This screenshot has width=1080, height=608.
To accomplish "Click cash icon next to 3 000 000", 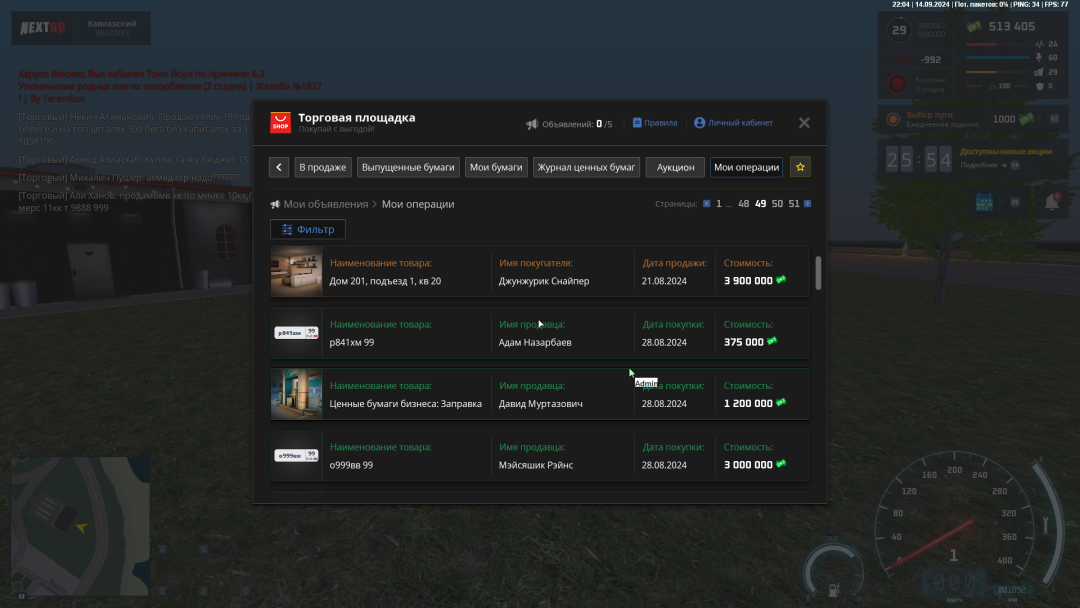I will pos(781,464).
